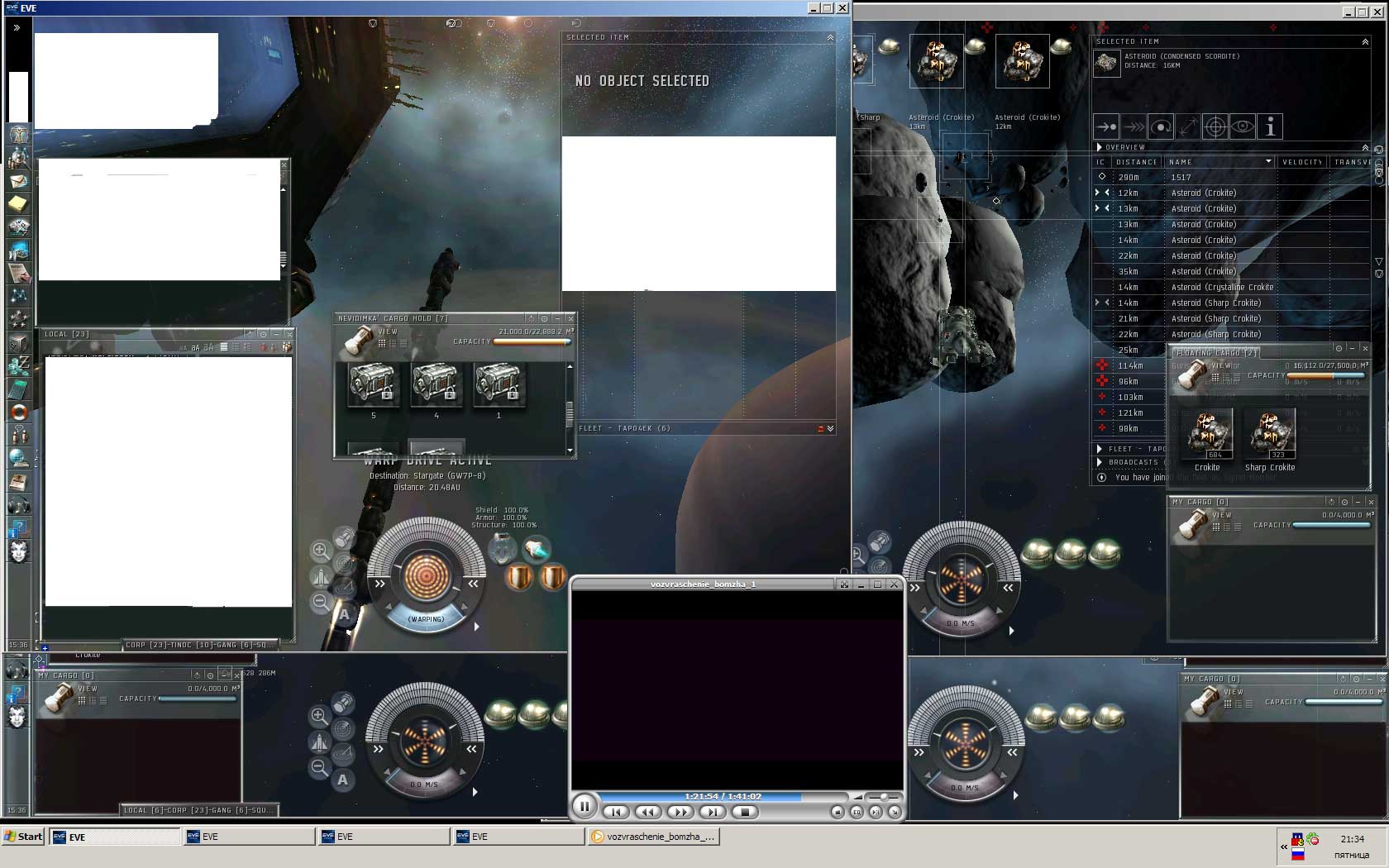The image size is (1389, 868).
Task: Switch Nevidimka' Cargo Hold to icon view
Action: pos(382,343)
